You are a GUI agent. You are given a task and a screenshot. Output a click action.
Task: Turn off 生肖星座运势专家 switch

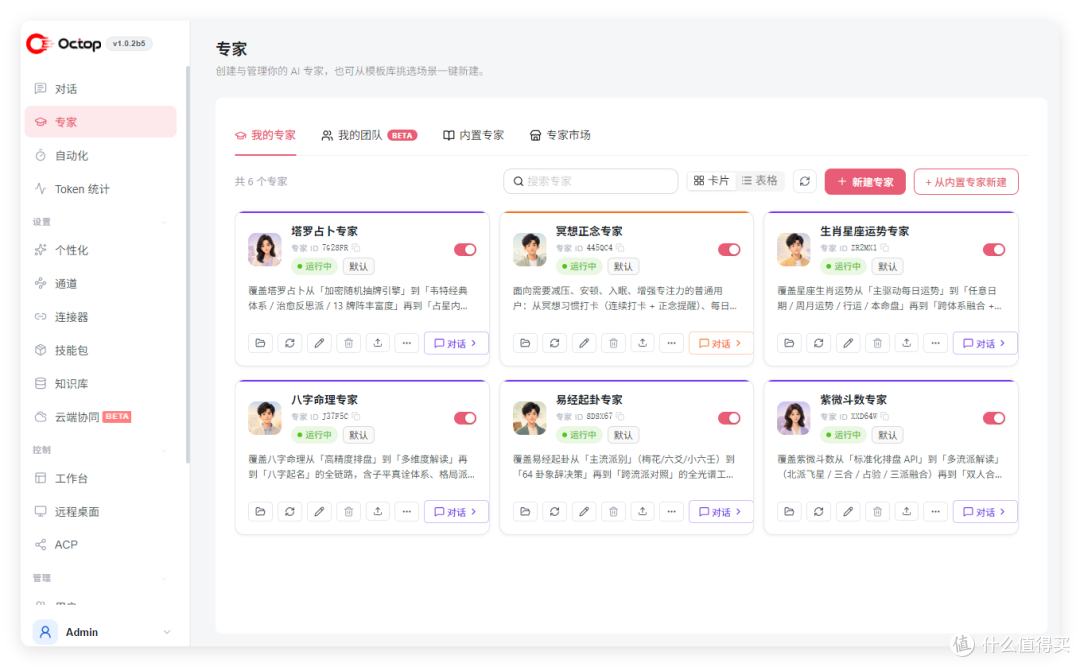tap(994, 249)
